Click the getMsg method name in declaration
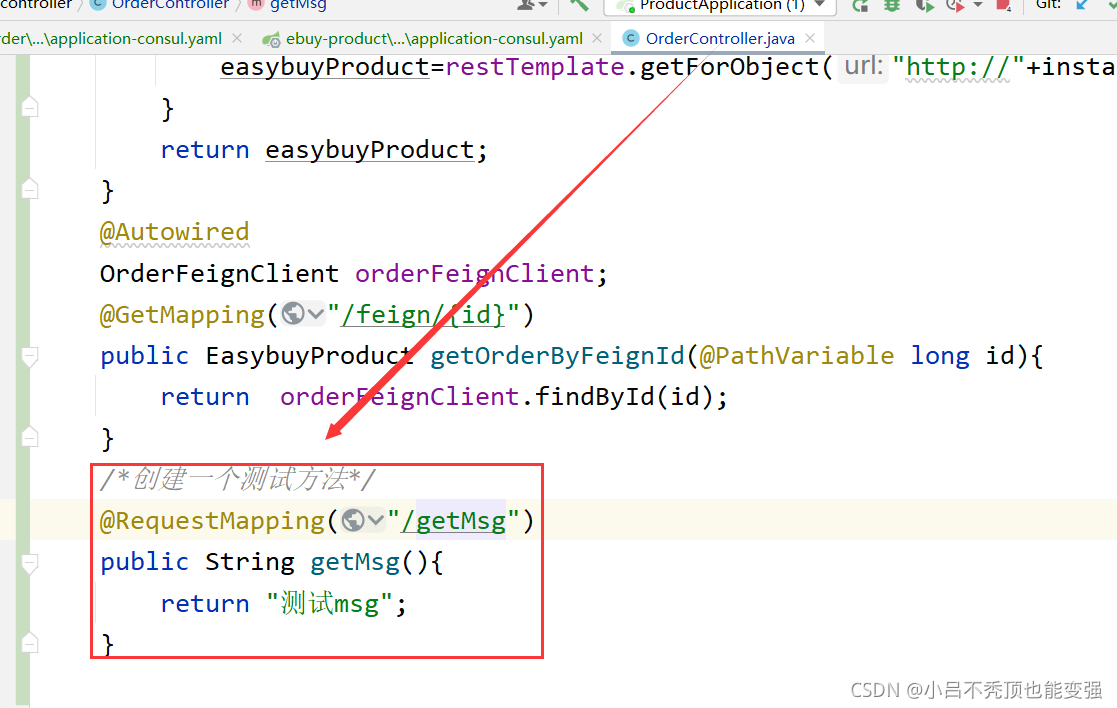The height and width of the screenshot is (708, 1117). point(355,563)
